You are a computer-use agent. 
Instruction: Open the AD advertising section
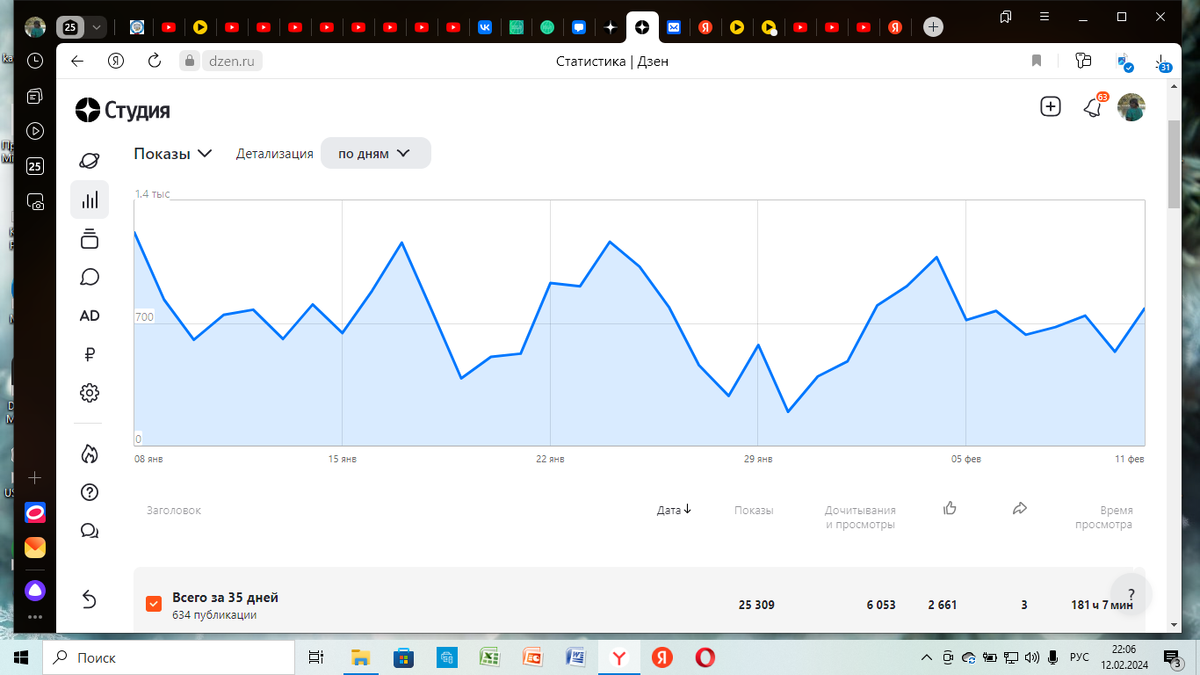coord(89,316)
